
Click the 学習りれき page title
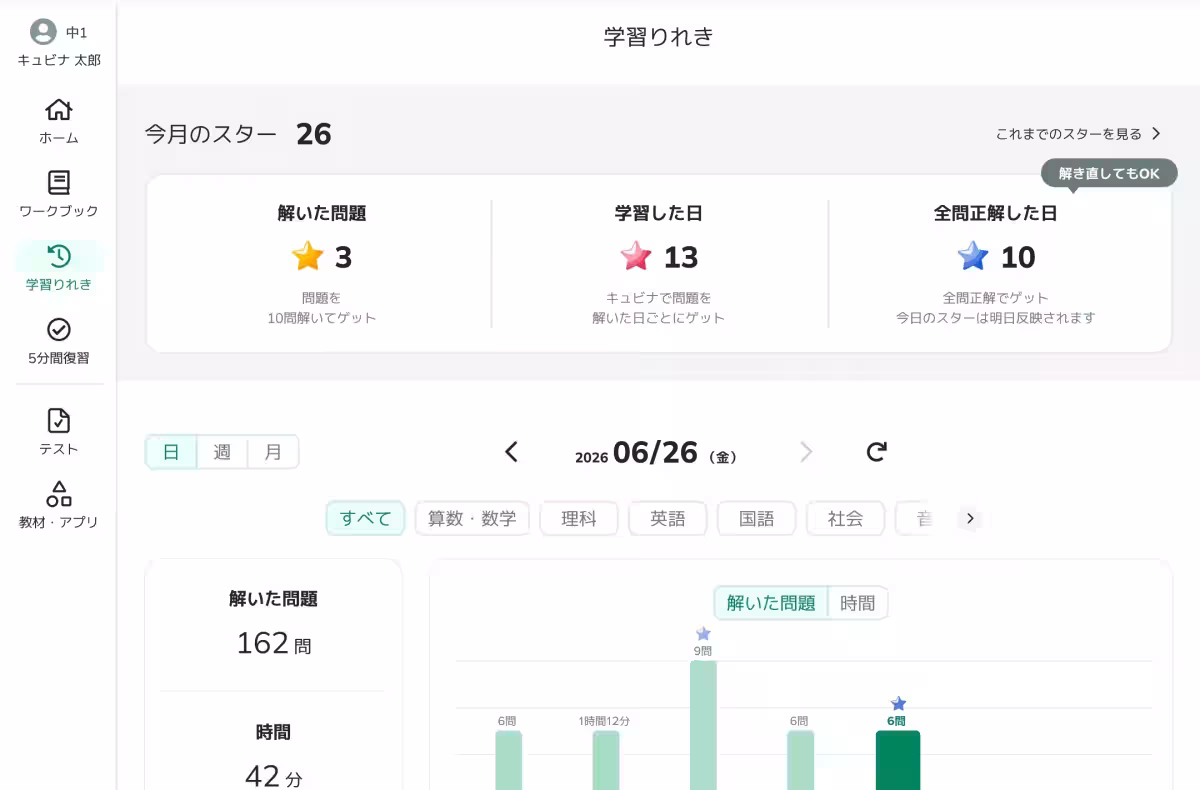pyautogui.click(x=659, y=37)
